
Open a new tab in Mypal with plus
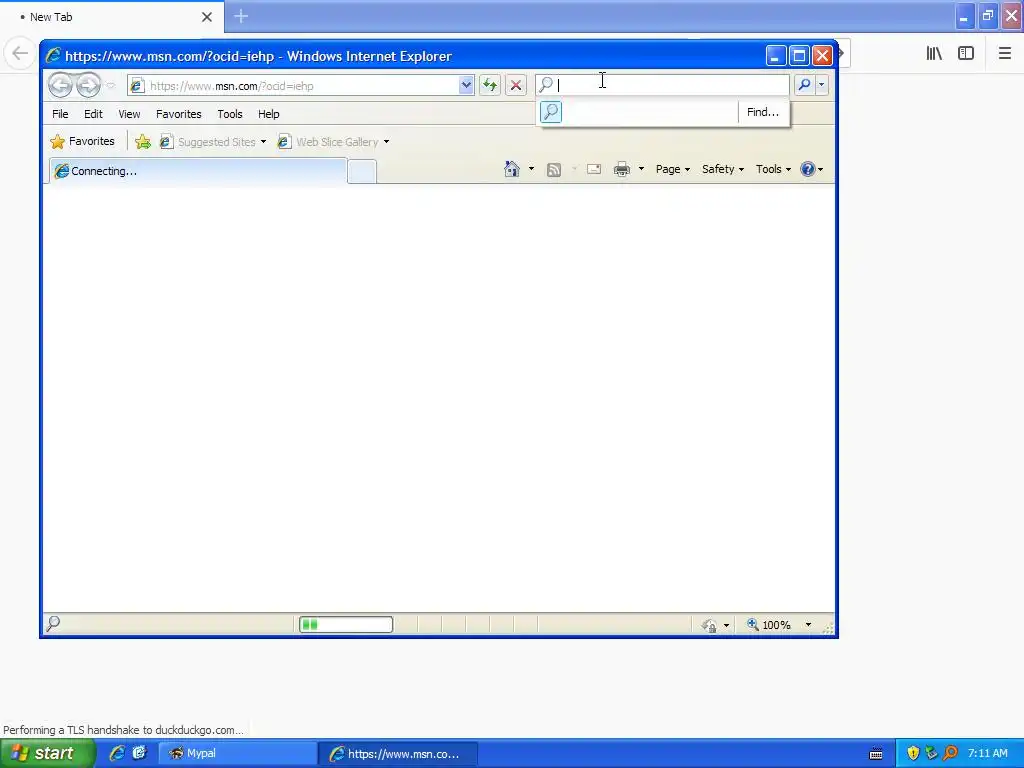[x=241, y=16]
